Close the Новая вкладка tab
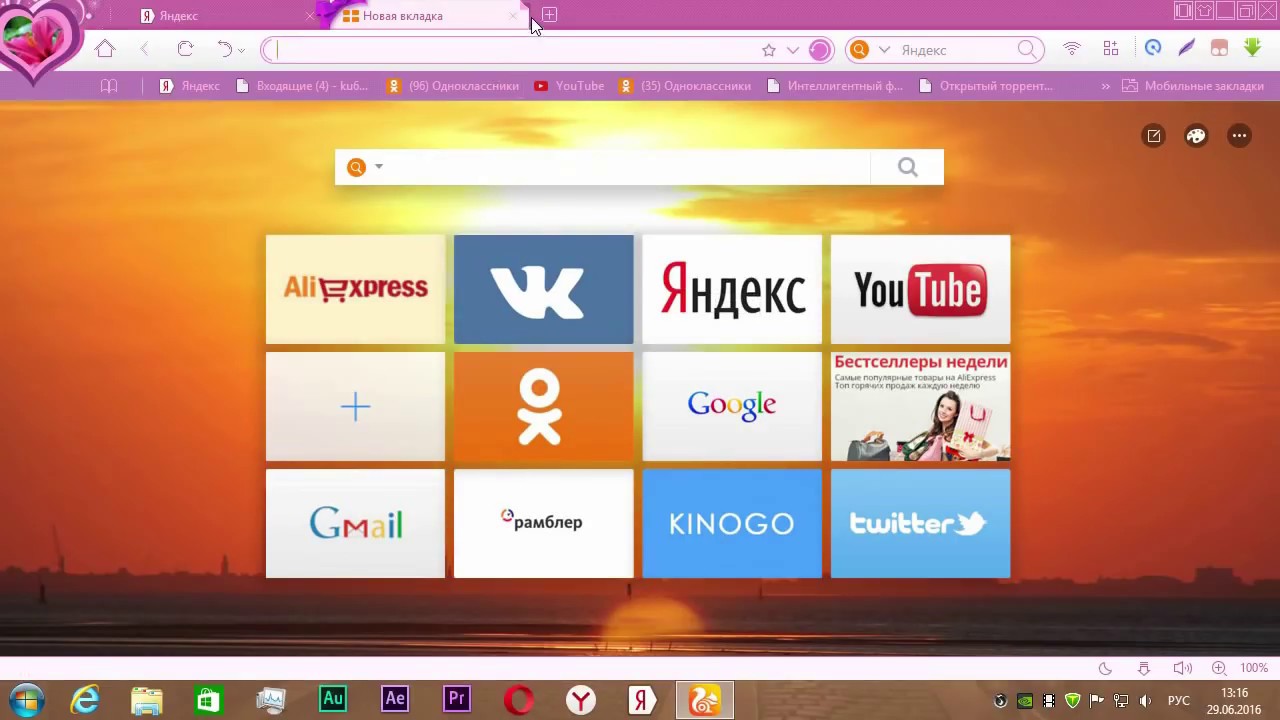1280x720 pixels. [513, 16]
